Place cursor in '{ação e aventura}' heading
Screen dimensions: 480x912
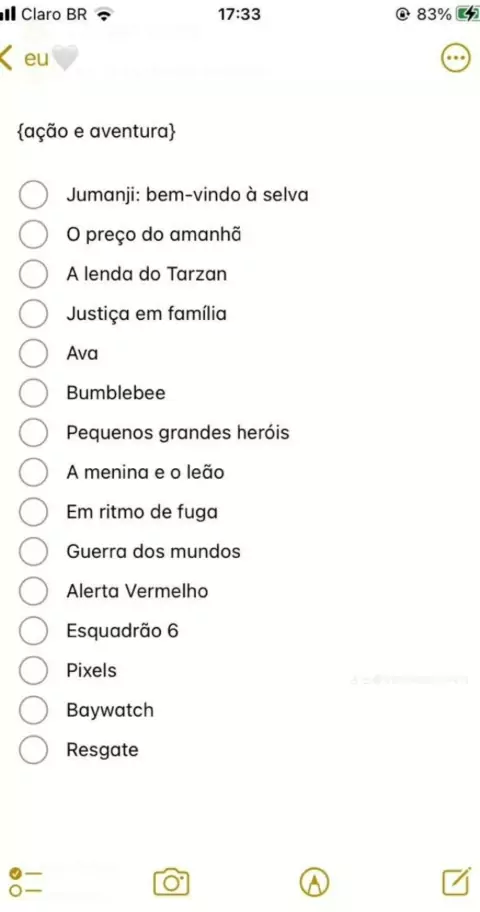pos(97,132)
